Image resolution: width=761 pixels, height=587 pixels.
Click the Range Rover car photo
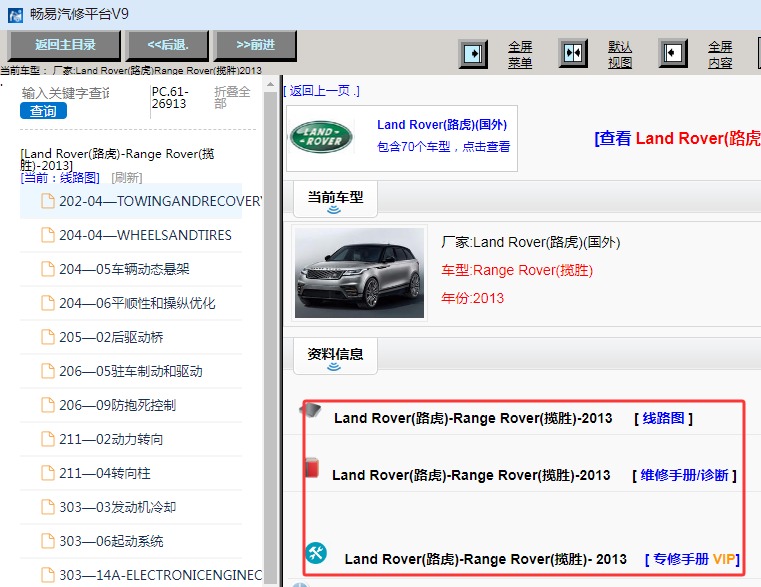(x=359, y=273)
